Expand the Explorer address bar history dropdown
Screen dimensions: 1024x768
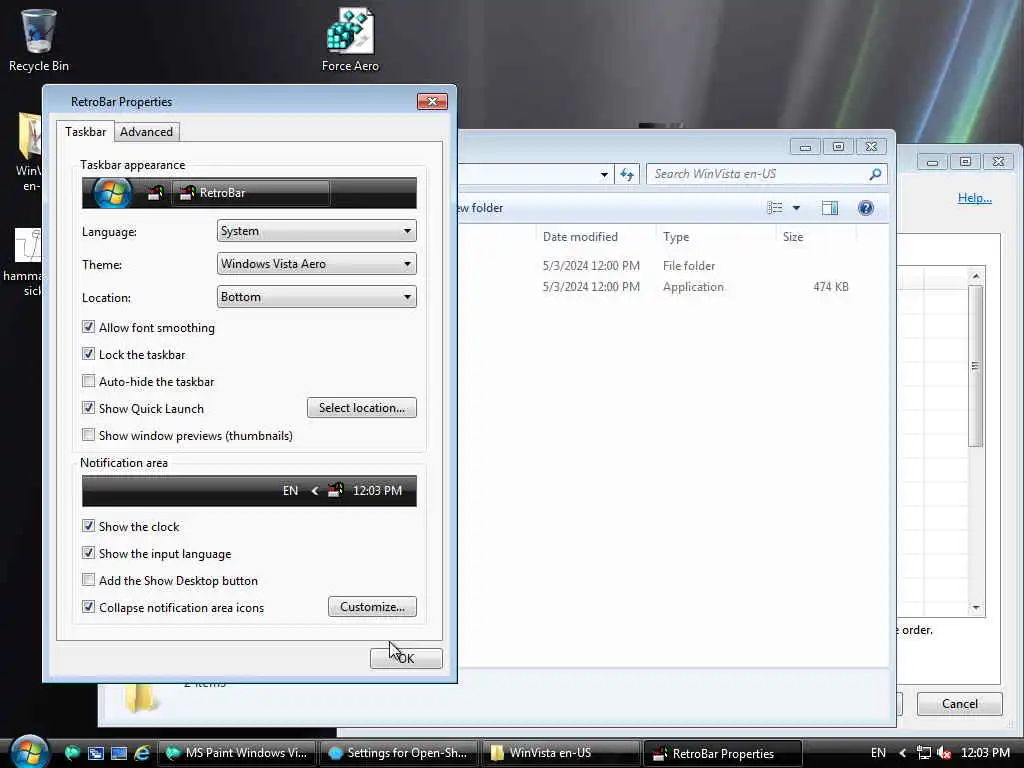coord(604,174)
